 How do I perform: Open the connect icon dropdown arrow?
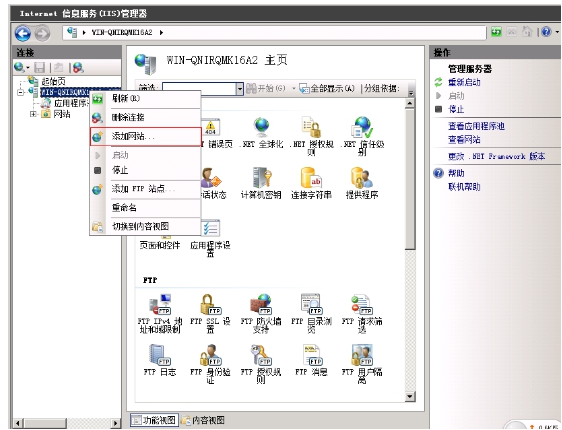pos(28,67)
